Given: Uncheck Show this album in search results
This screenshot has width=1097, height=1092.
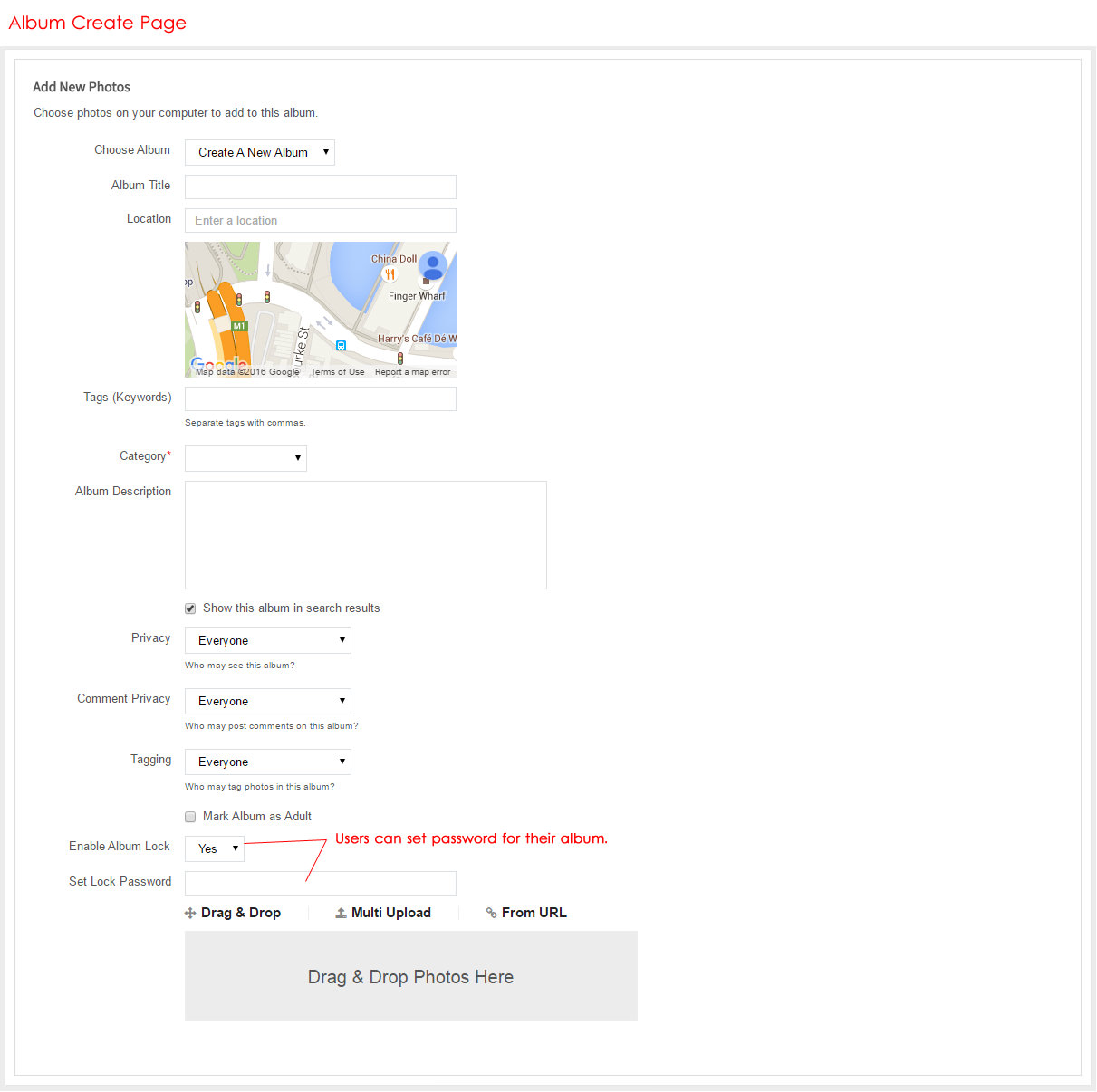Looking at the screenshot, I should (x=190, y=608).
